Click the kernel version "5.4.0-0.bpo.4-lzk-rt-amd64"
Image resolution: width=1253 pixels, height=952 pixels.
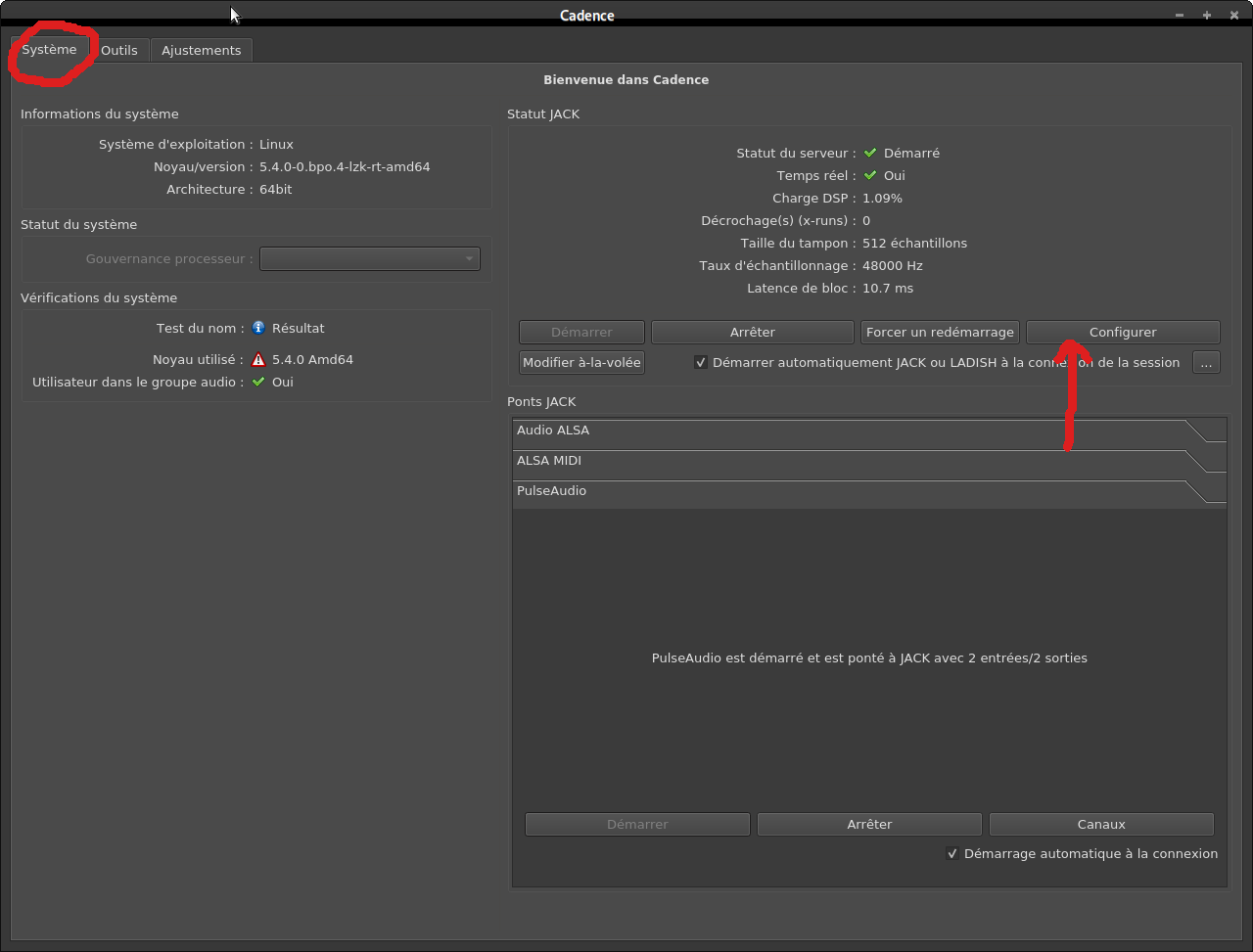point(345,166)
